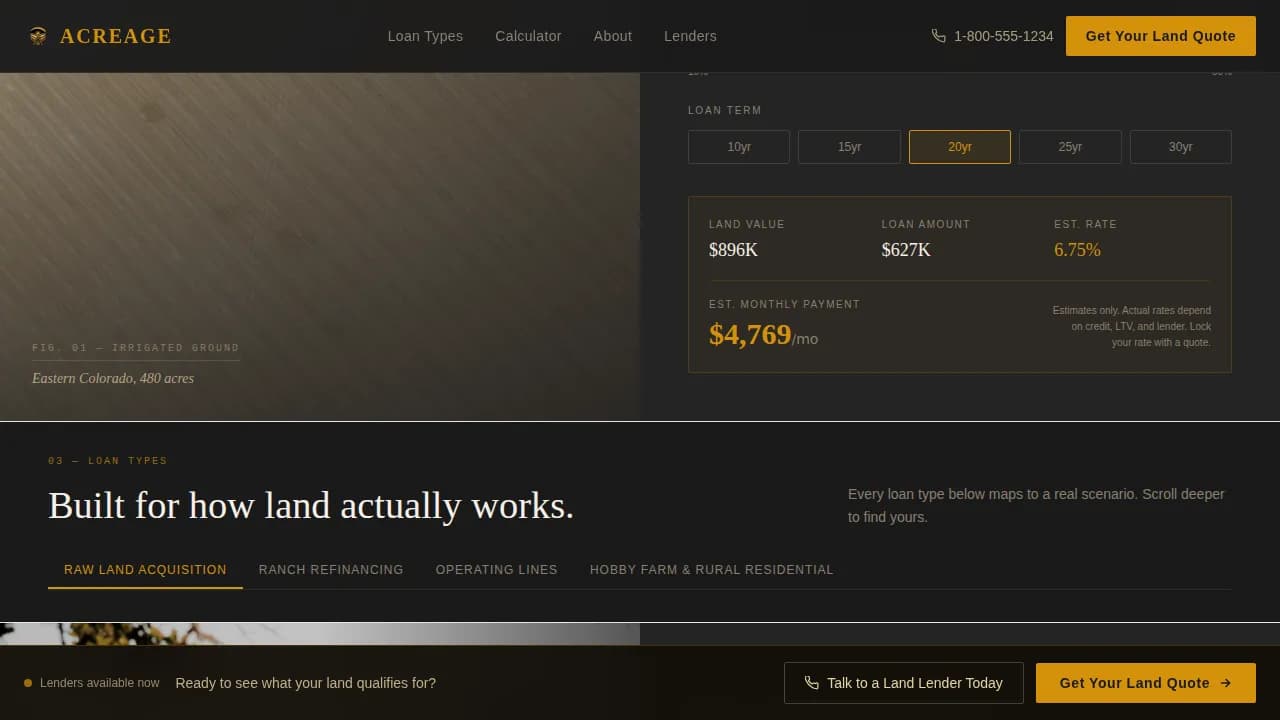Open Loan Types in the top navigation
Viewport: 1280px width, 720px height.
point(425,36)
